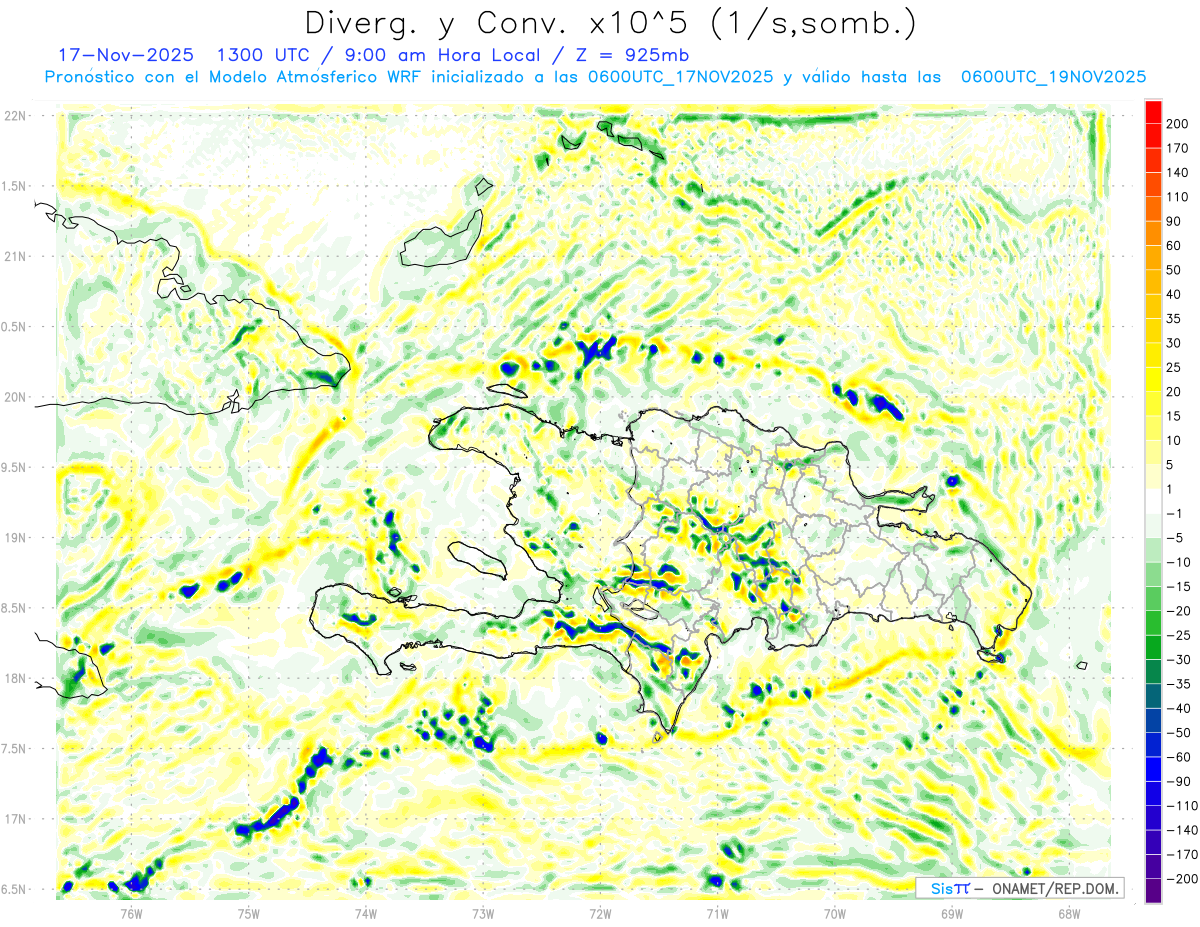
Task: Select the 9.5N latitude label
Action: (x=15, y=468)
